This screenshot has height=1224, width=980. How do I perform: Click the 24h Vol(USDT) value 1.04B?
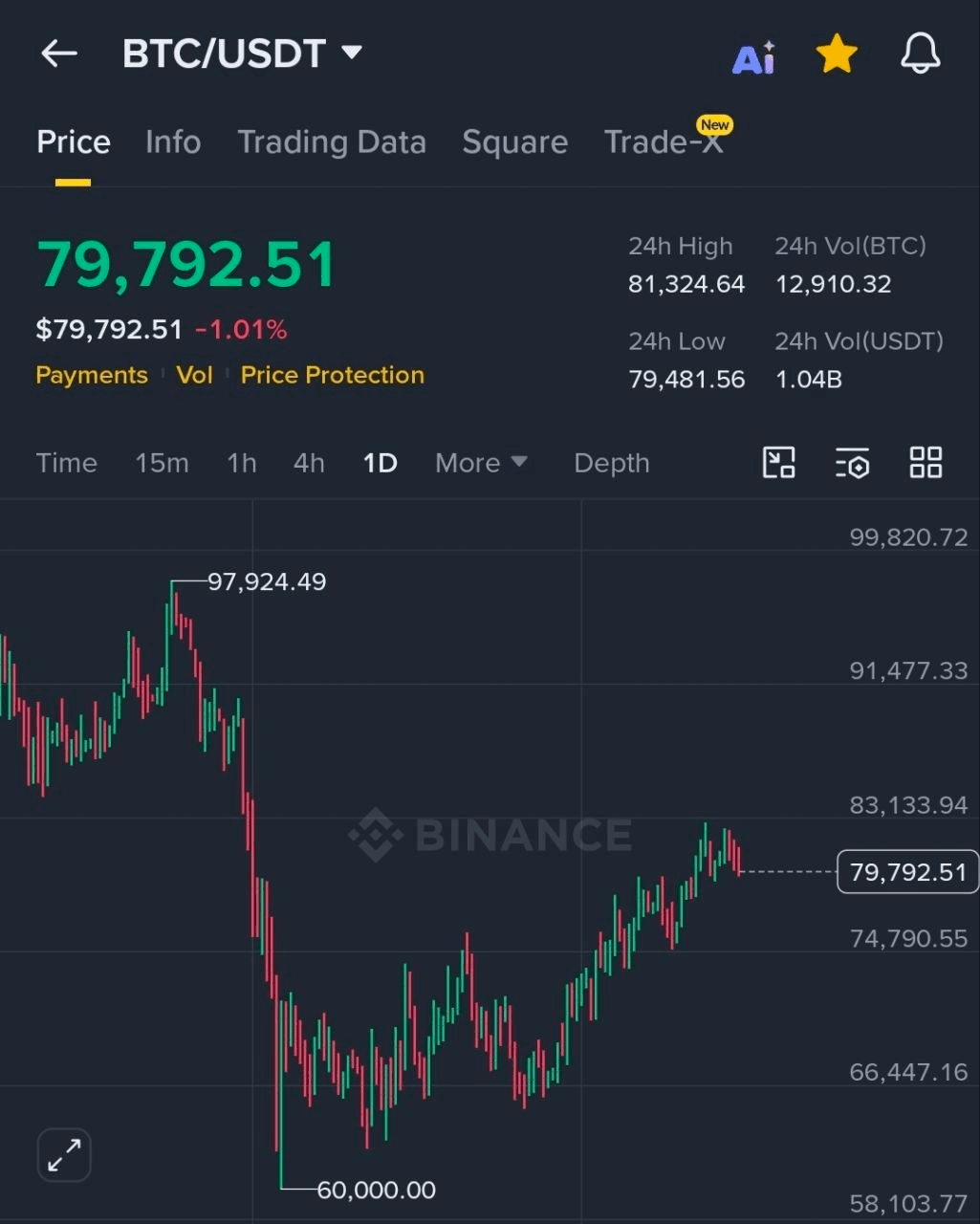[x=809, y=380]
